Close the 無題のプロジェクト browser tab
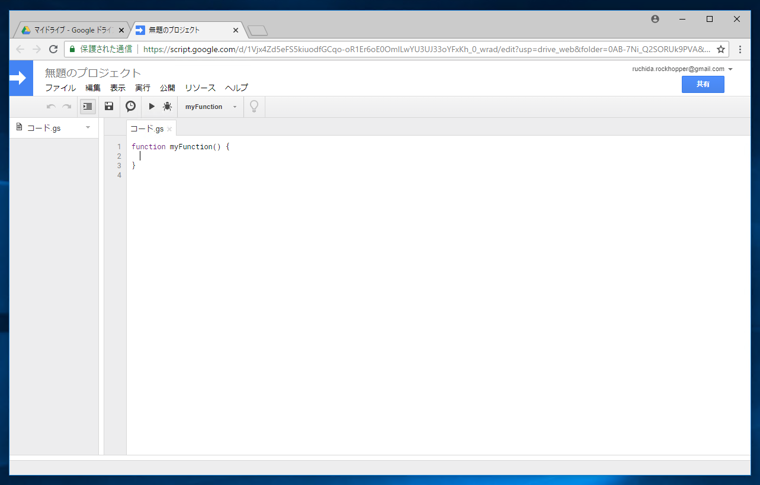The width and height of the screenshot is (760, 485). pyautogui.click(x=236, y=30)
